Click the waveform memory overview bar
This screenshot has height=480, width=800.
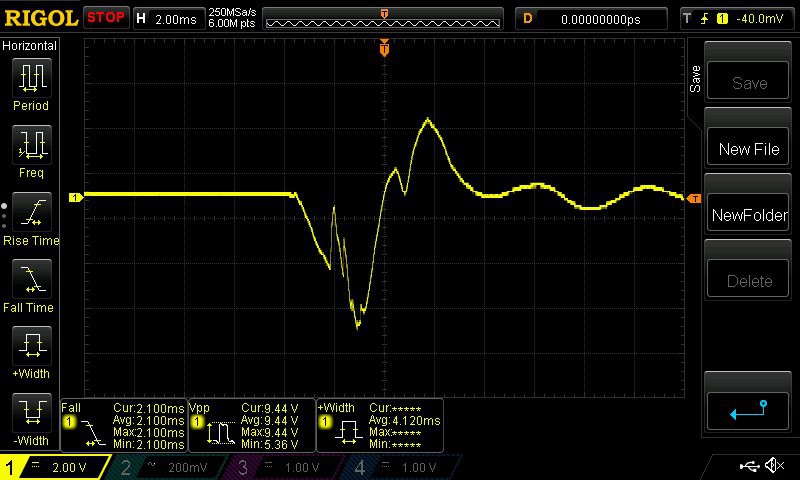coord(383,19)
